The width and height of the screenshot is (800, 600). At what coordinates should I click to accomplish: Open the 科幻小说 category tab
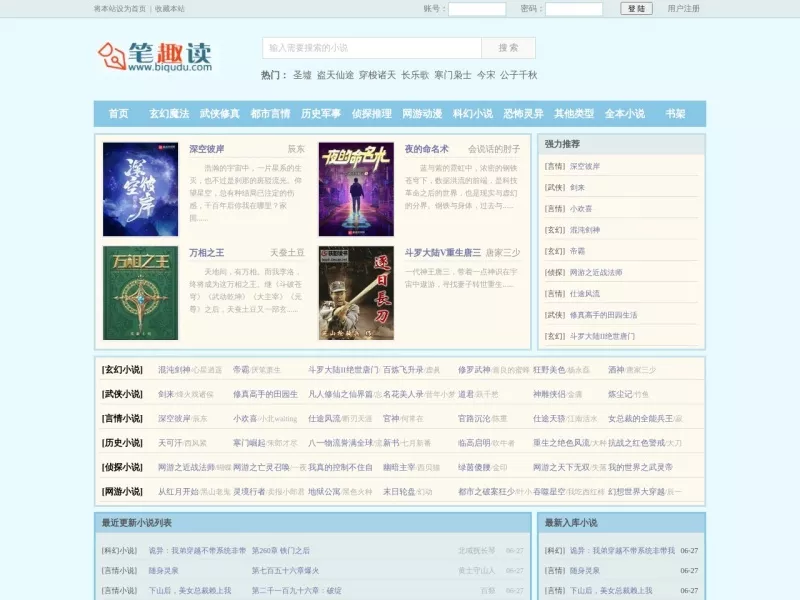tap(472, 114)
